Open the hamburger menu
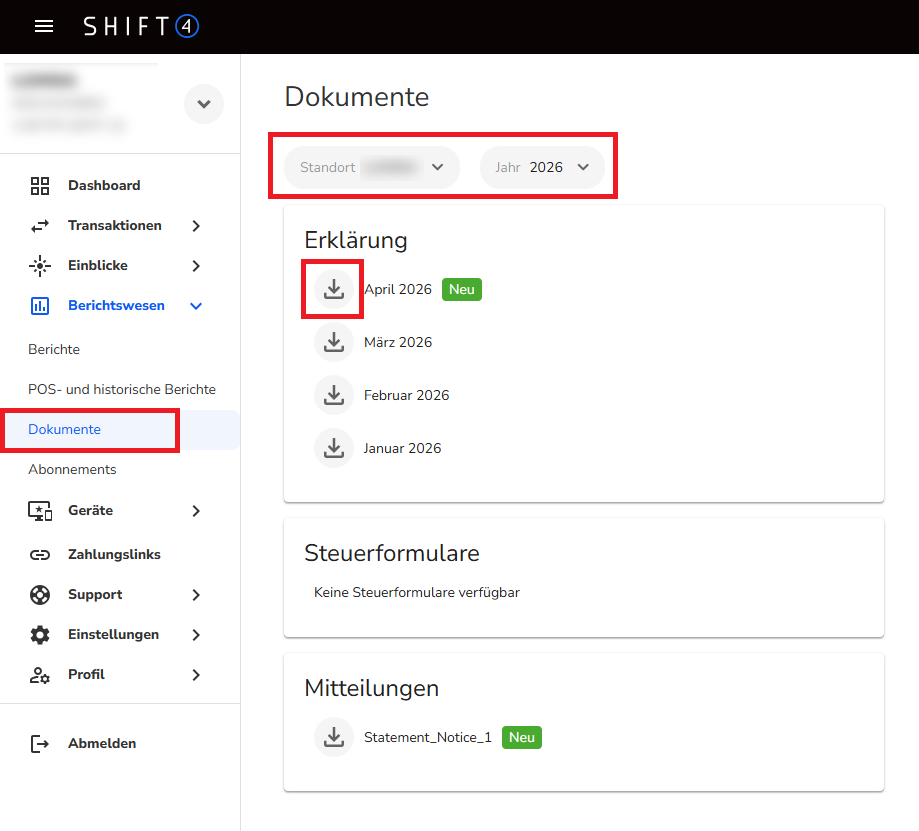 pos(44,26)
